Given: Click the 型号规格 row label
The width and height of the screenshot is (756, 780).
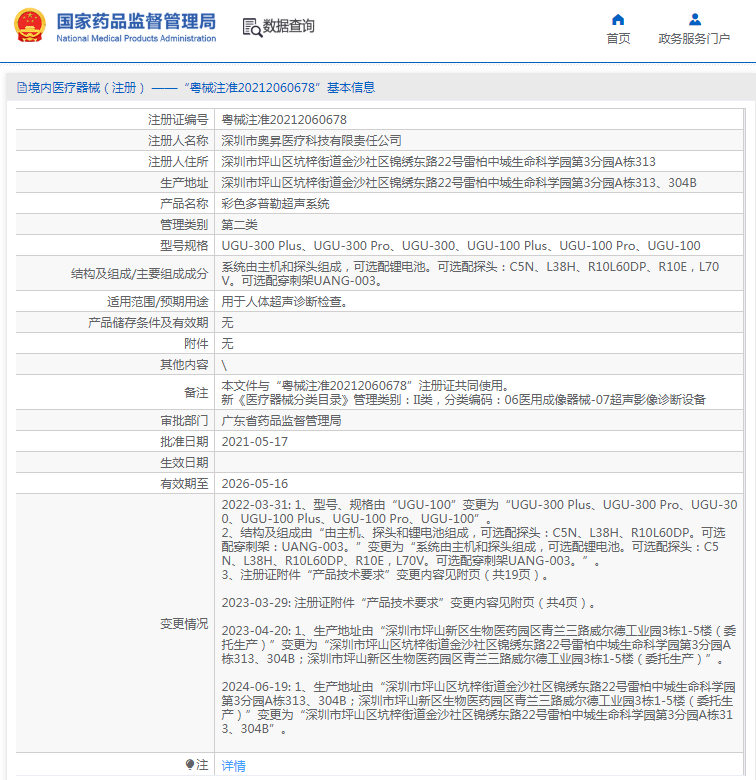Looking at the screenshot, I should pyautogui.click(x=184, y=245).
